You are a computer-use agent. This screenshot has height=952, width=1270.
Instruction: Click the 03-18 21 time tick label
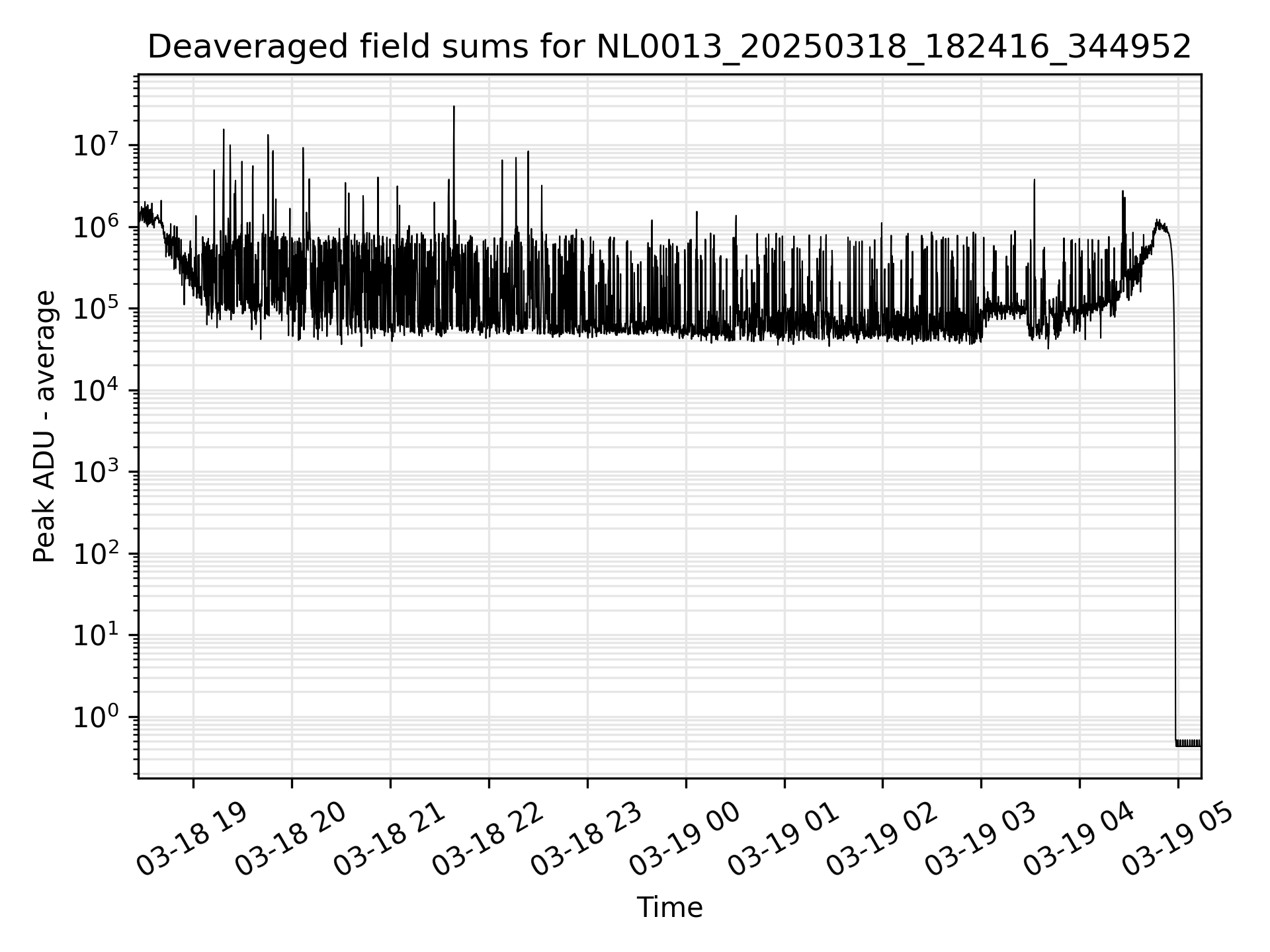tap(389, 838)
